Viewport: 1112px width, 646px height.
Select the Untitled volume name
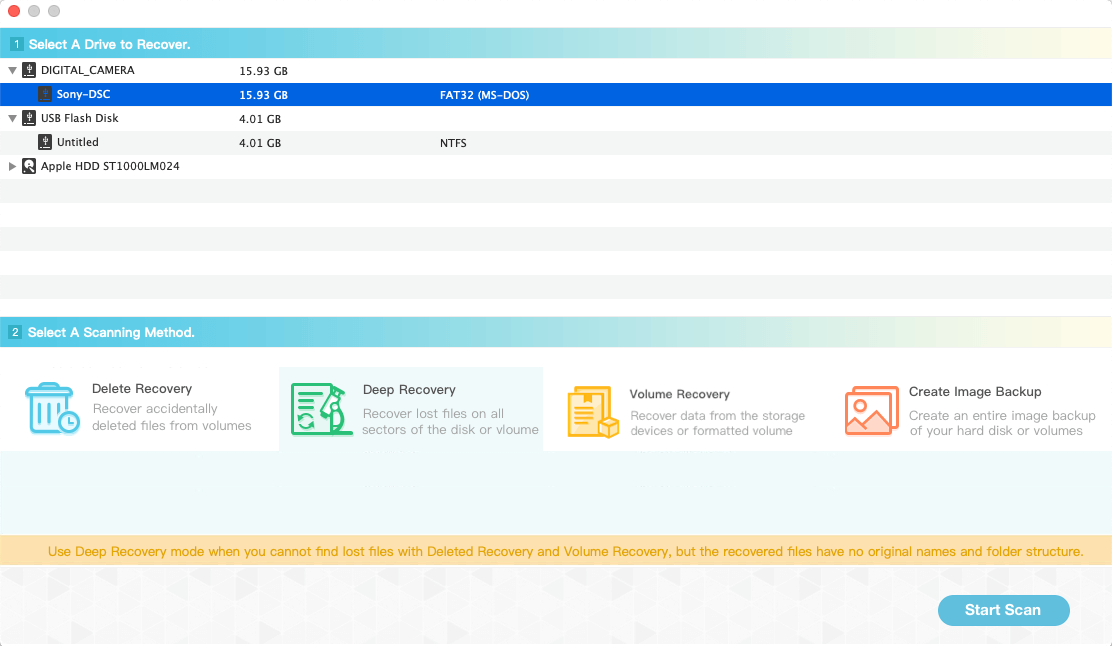tap(78, 142)
